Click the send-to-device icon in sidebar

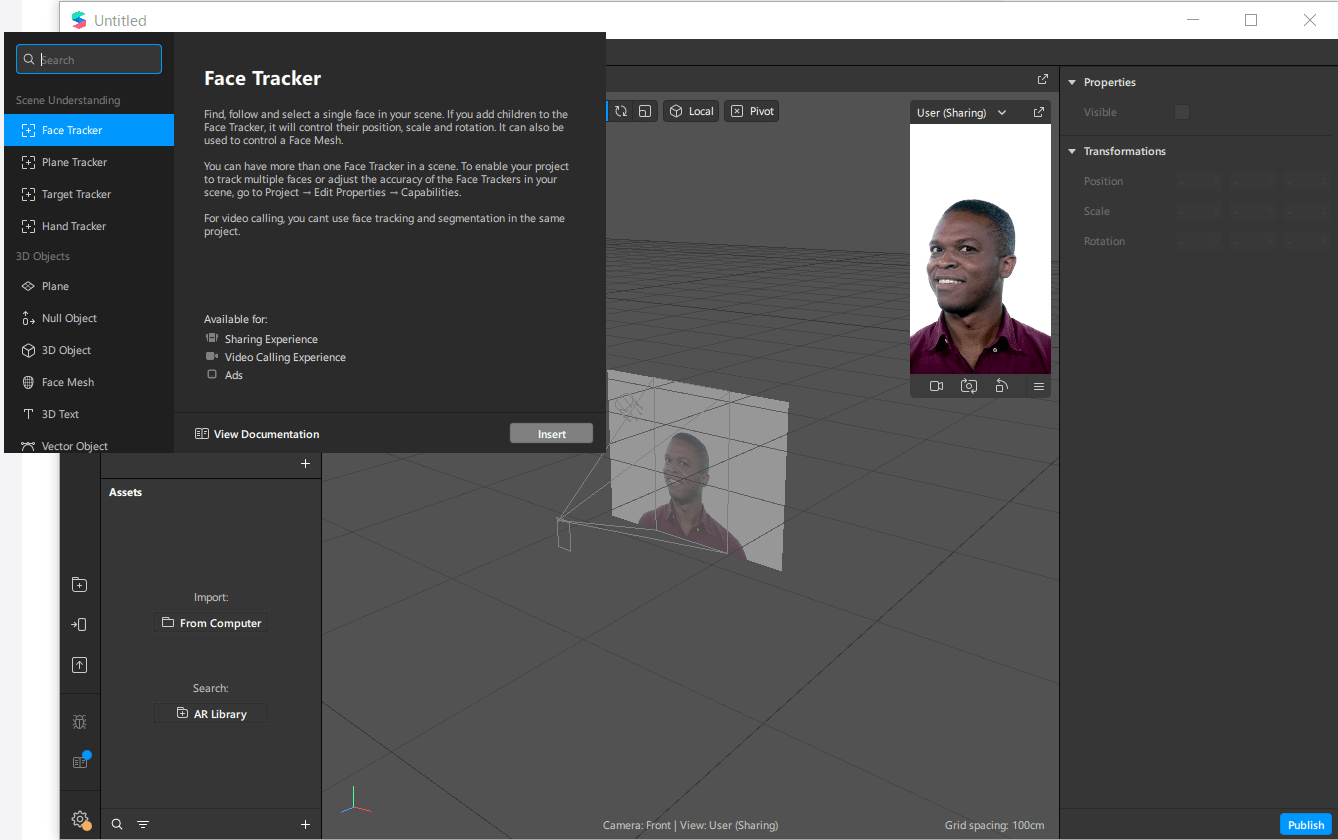[x=80, y=624]
